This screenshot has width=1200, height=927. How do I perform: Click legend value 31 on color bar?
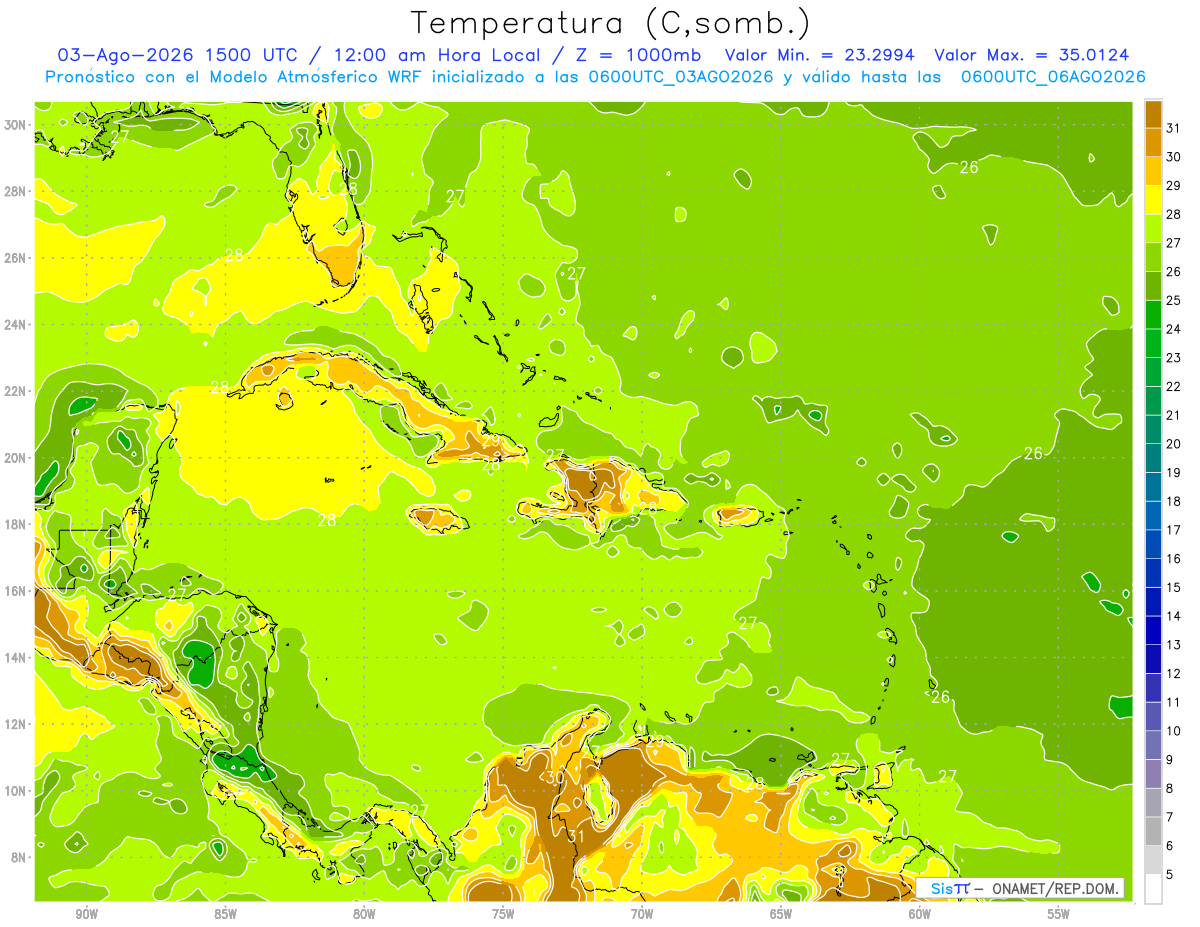pyautogui.click(x=1174, y=128)
